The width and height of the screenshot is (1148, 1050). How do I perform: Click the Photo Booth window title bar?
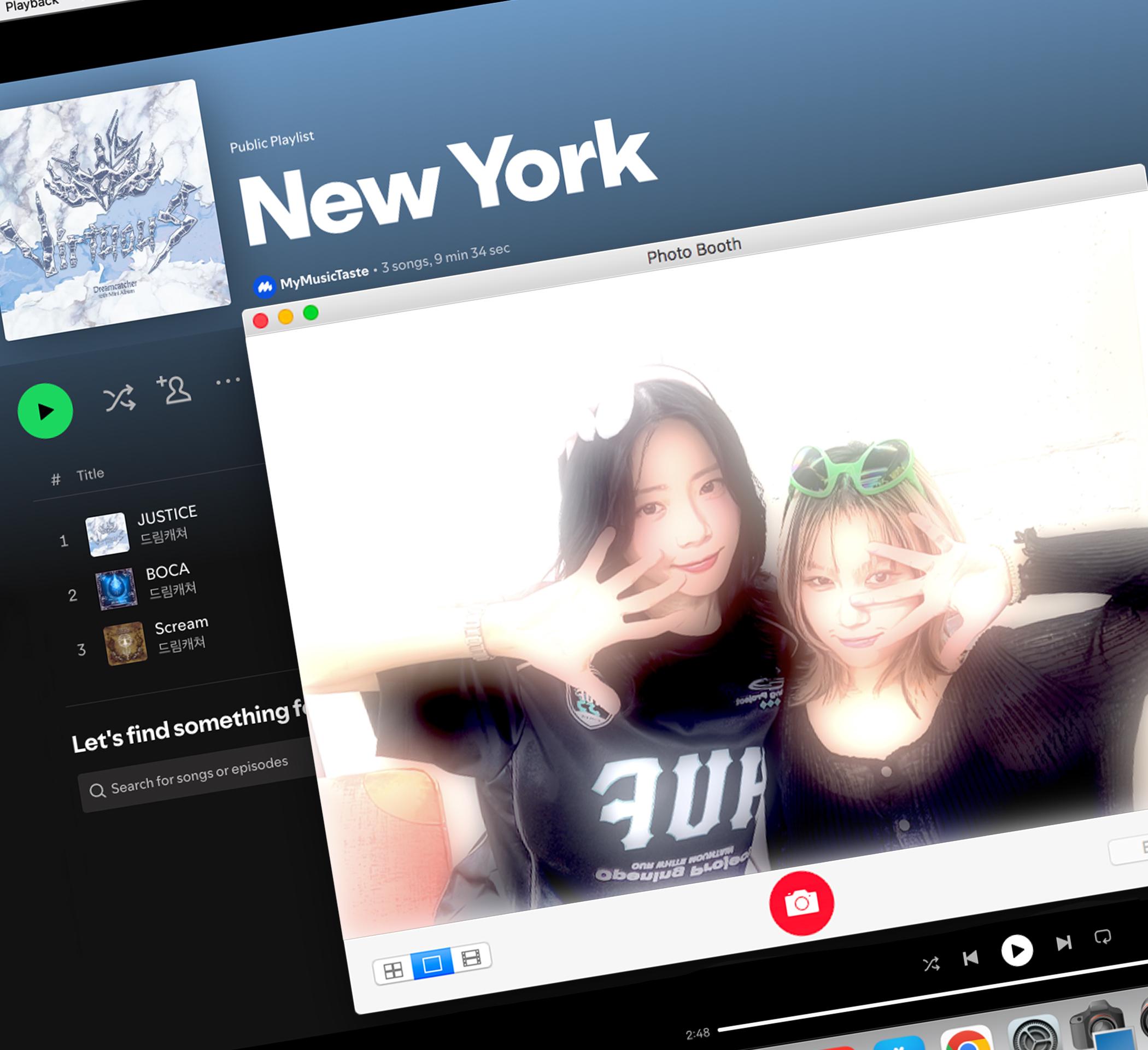click(x=694, y=250)
